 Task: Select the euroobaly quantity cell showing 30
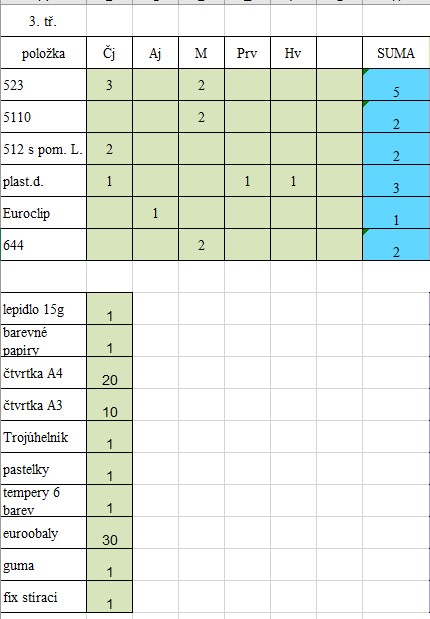(x=109, y=533)
